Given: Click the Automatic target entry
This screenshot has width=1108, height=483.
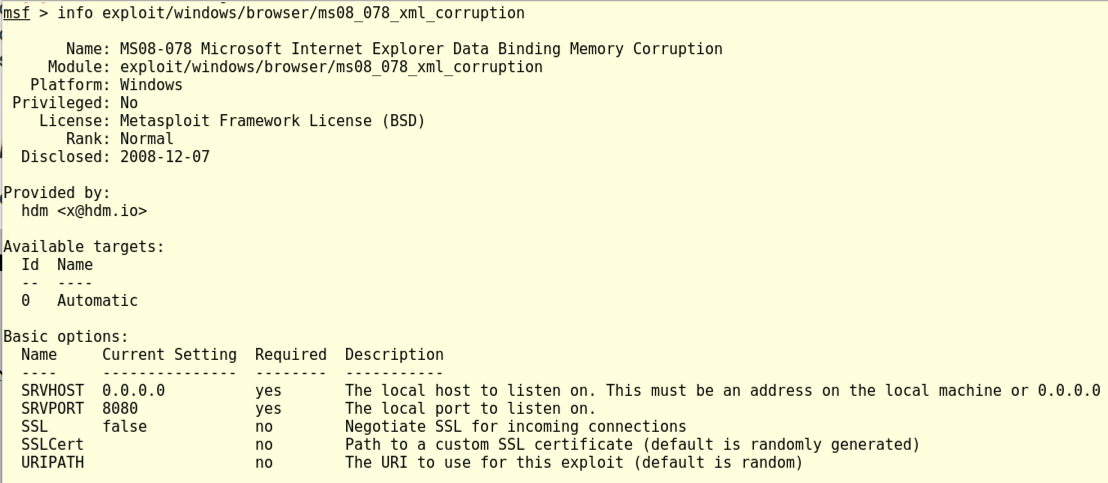Looking at the screenshot, I should click(x=97, y=301).
